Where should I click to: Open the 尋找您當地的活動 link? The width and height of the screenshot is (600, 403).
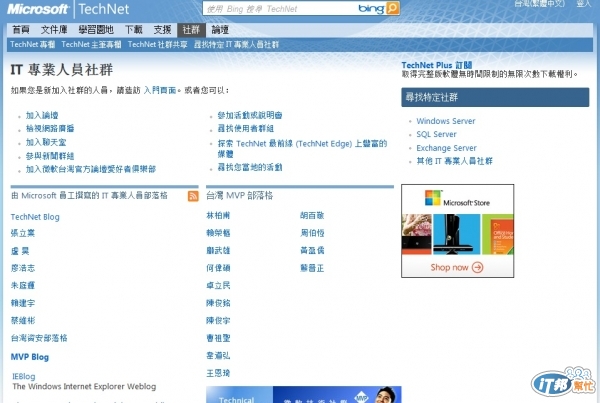point(250,167)
